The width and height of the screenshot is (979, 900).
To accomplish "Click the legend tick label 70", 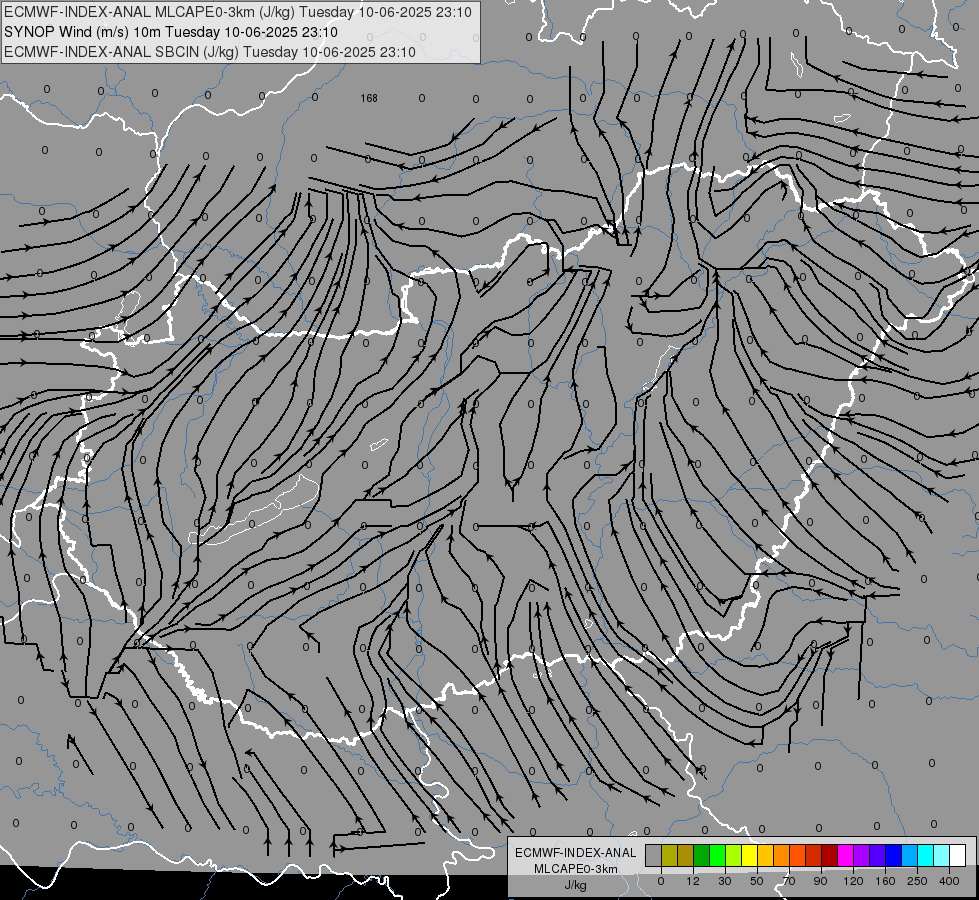I will 789,881.
